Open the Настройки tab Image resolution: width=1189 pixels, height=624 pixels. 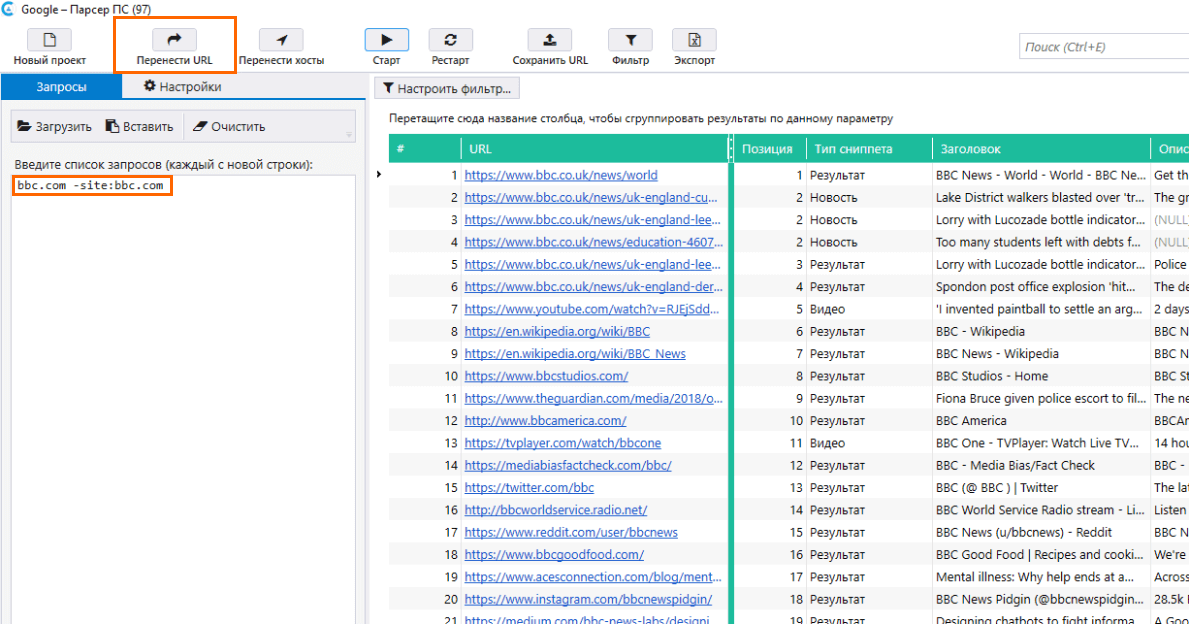183,86
